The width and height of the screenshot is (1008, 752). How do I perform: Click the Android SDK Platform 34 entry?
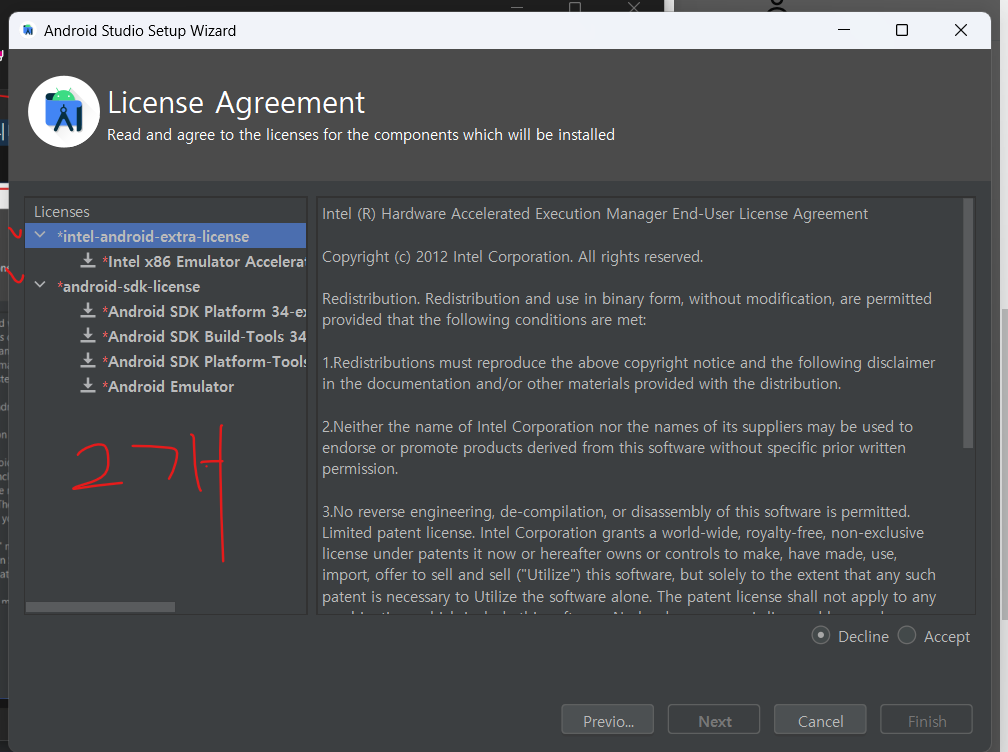click(x=204, y=311)
